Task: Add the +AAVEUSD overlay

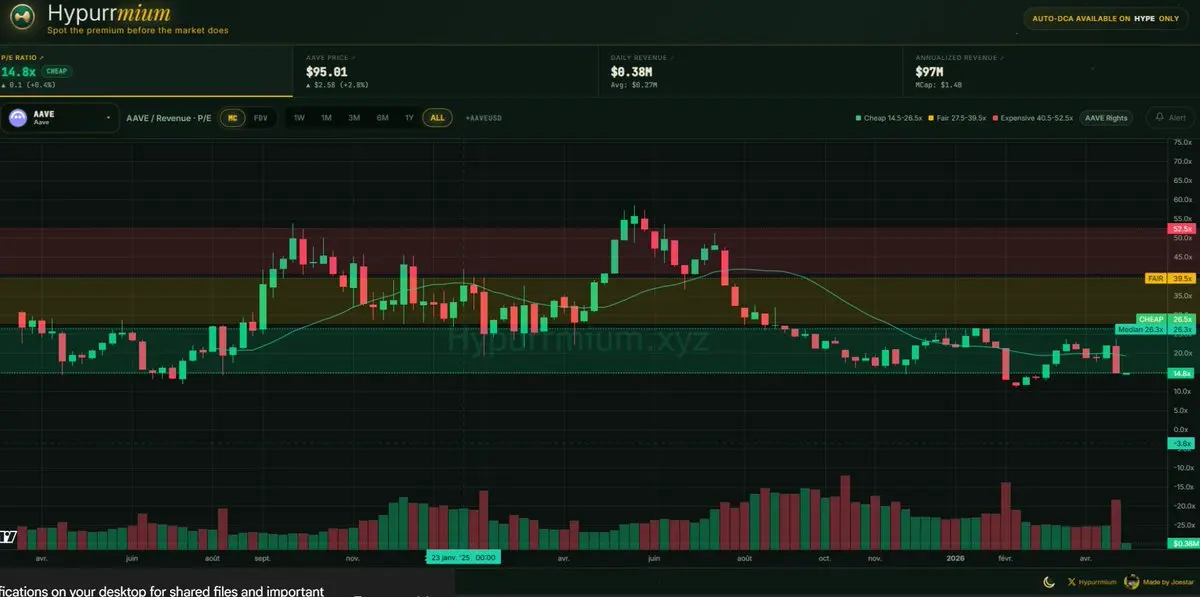Action: click(x=483, y=118)
